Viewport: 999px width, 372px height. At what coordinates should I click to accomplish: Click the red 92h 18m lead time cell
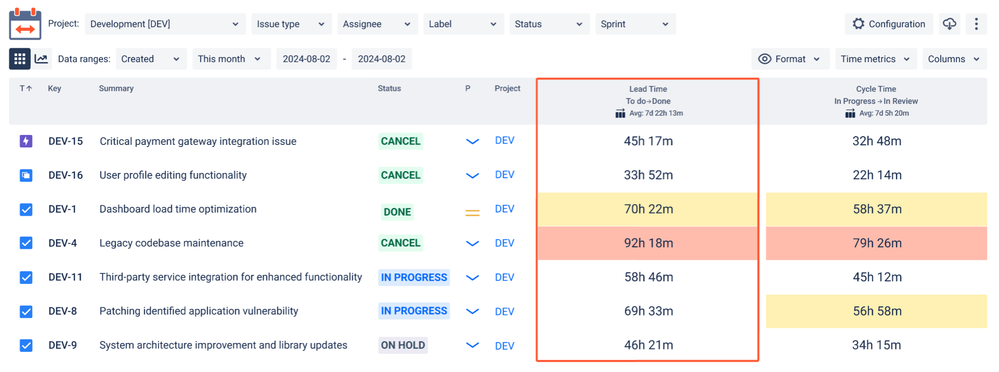(x=648, y=243)
